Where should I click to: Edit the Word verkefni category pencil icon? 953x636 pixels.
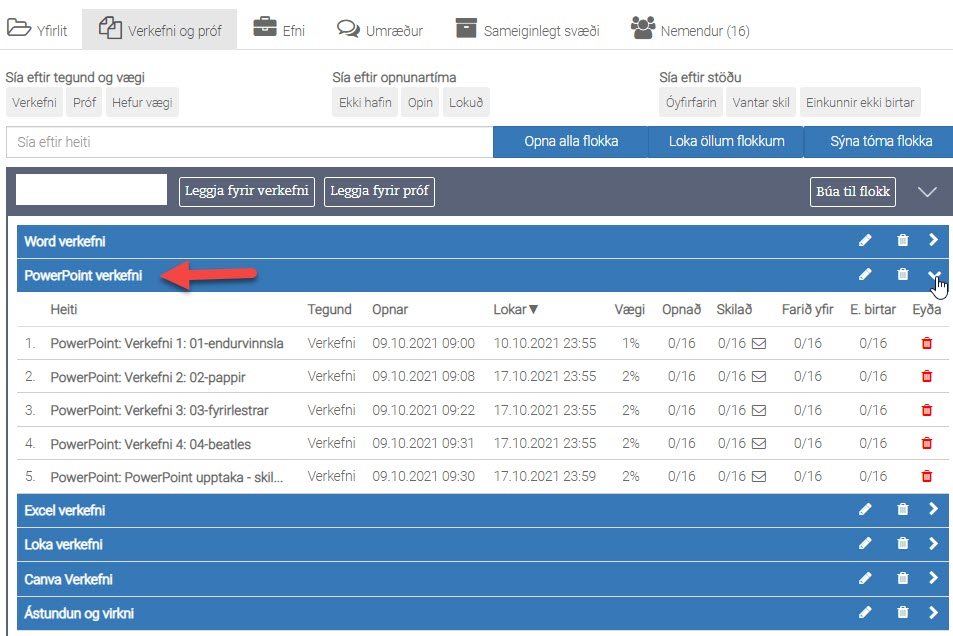point(865,240)
